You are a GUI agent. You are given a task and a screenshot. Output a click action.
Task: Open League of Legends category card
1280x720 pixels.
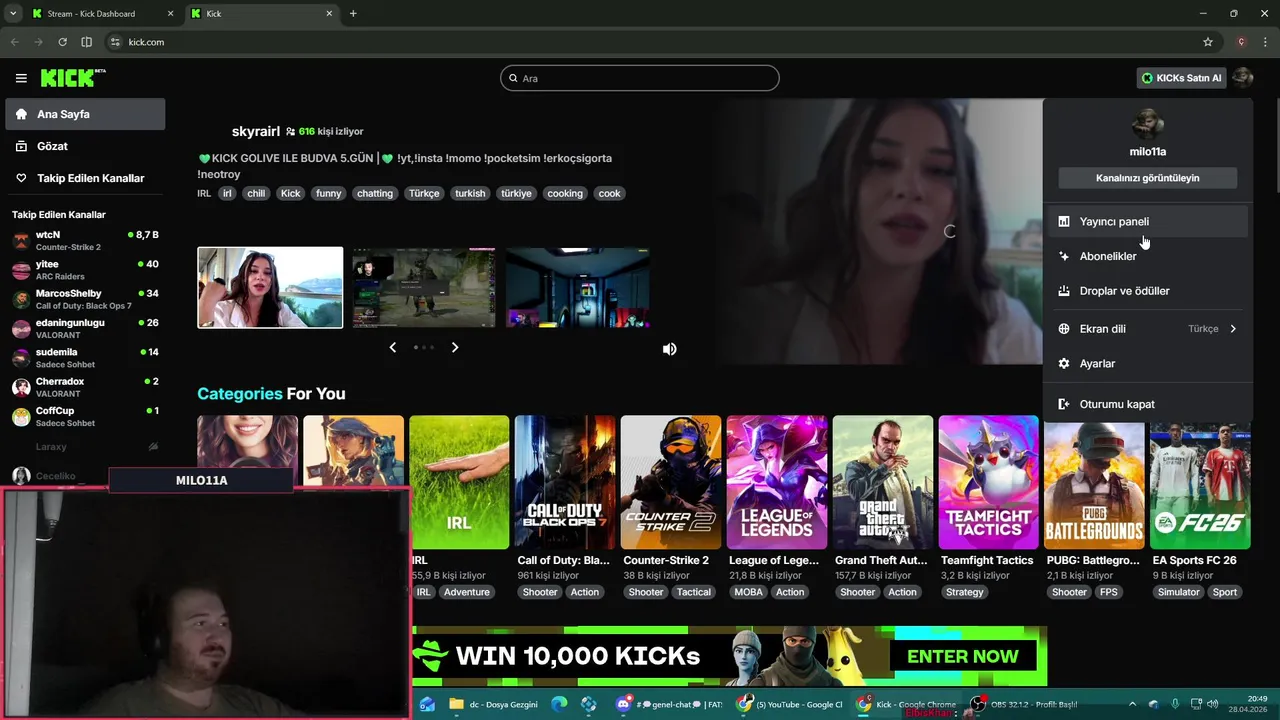[x=777, y=483]
